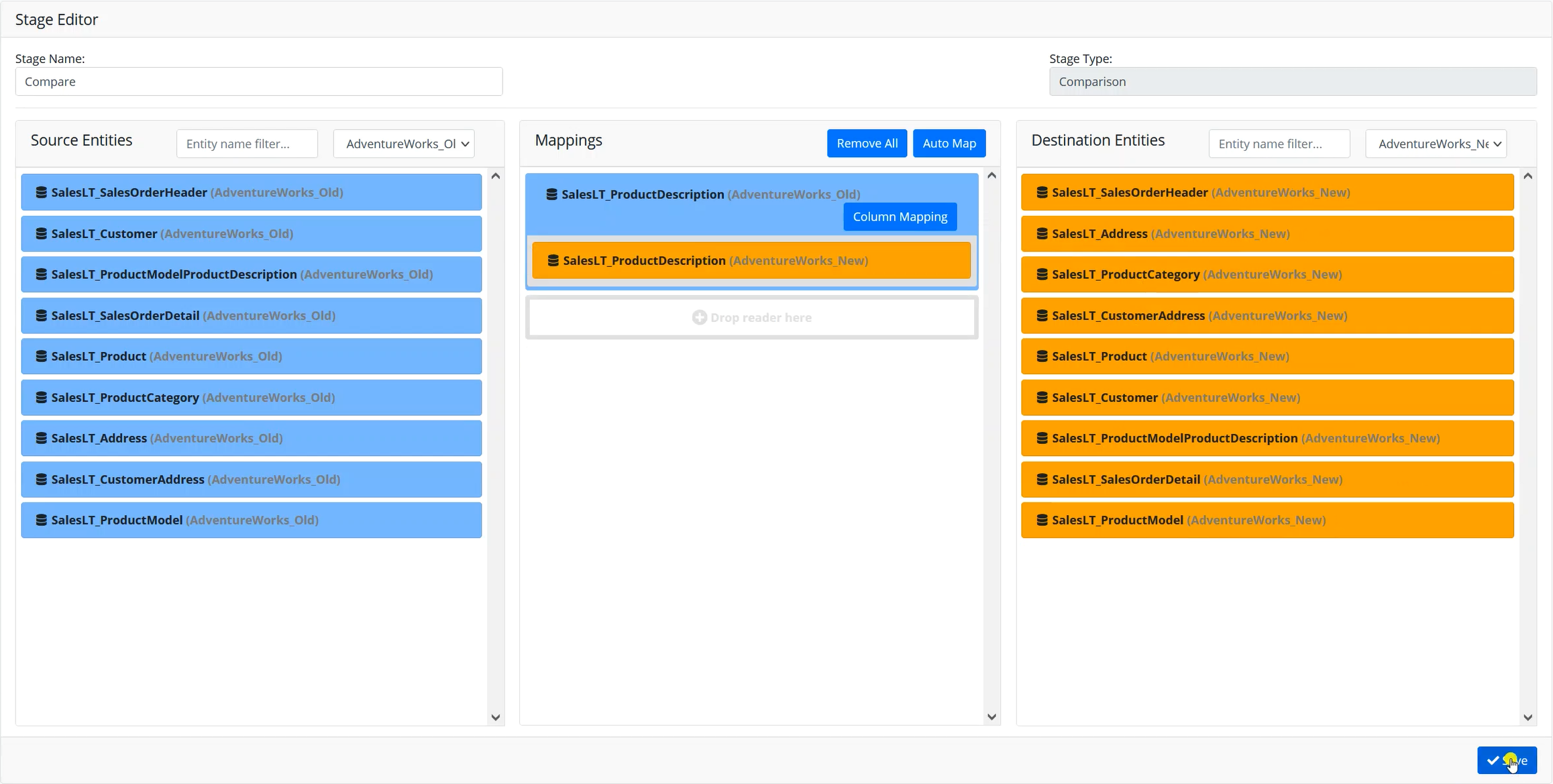The image size is (1553, 784).
Task: Click database icon of source SalesLT_ProductCategory
Action: 41,397
